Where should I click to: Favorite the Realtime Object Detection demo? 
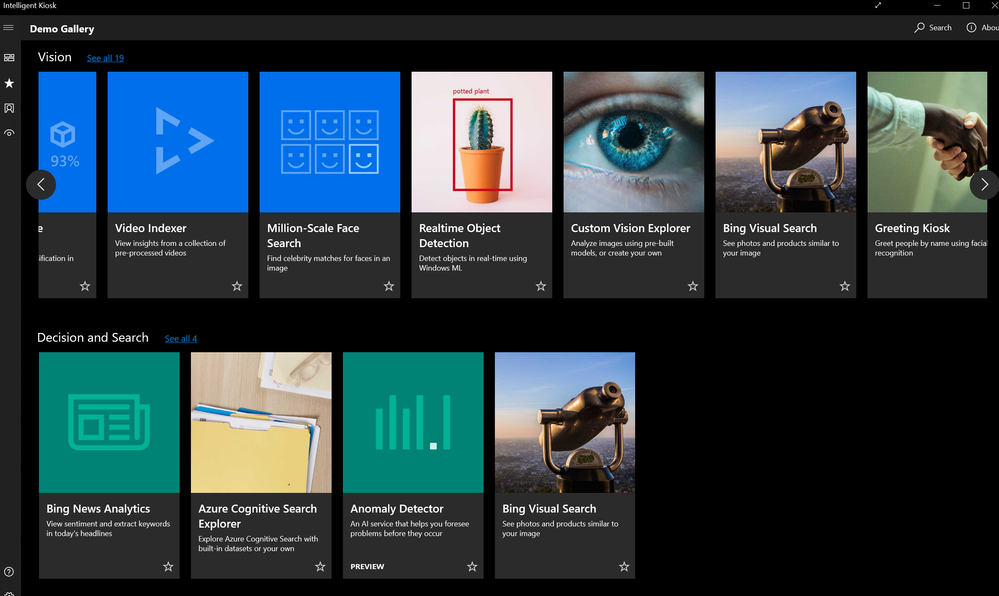click(540, 286)
